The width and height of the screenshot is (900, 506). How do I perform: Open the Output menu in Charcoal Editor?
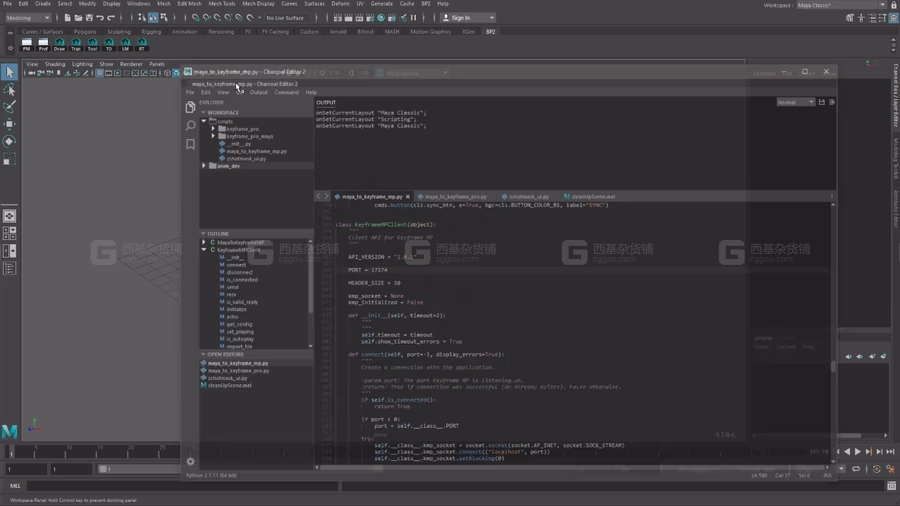point(258,92)
